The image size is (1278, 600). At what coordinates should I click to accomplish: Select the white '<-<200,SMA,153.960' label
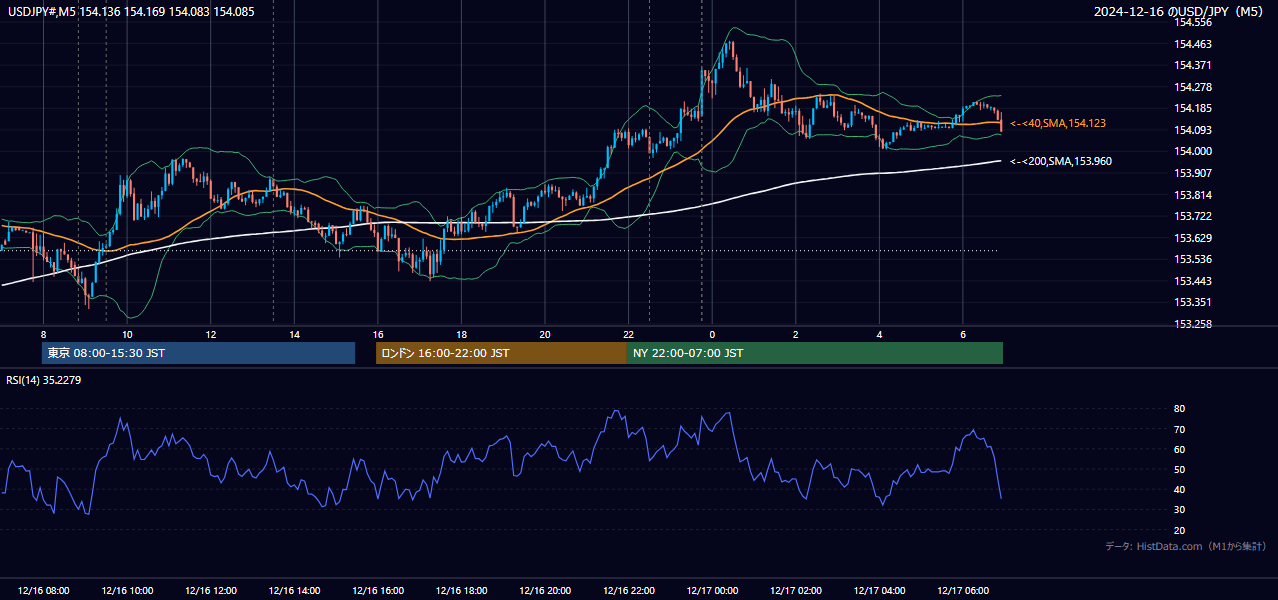tap(1061, 161)
